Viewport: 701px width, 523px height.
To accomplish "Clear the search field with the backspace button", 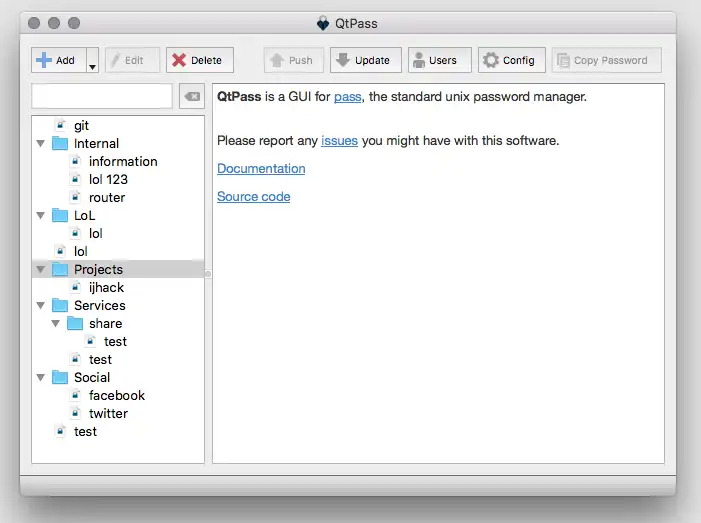I will pyautogui.click(x=192, y=96).
